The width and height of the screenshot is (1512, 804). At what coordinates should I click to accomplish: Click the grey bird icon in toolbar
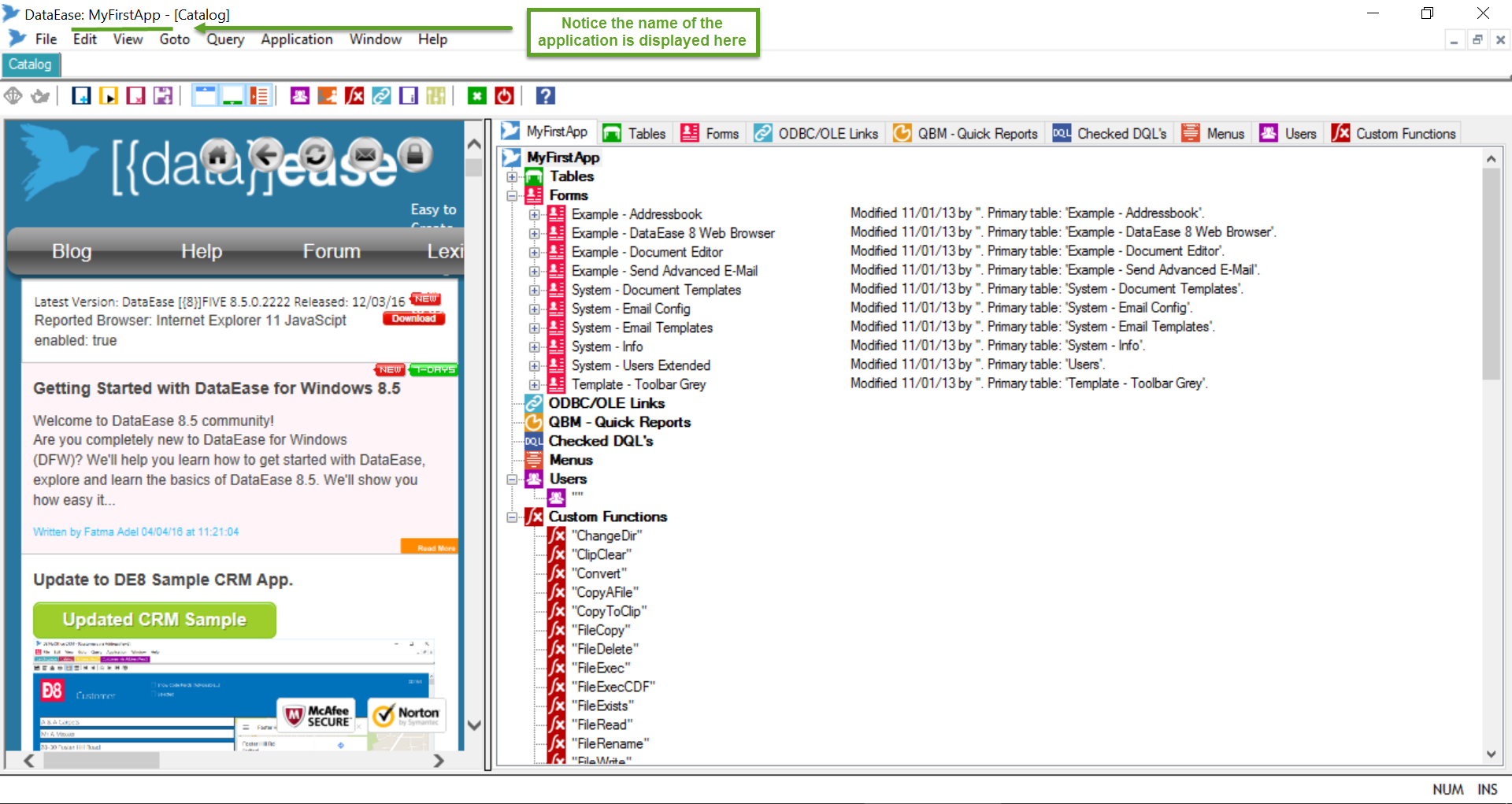point(39,96)
